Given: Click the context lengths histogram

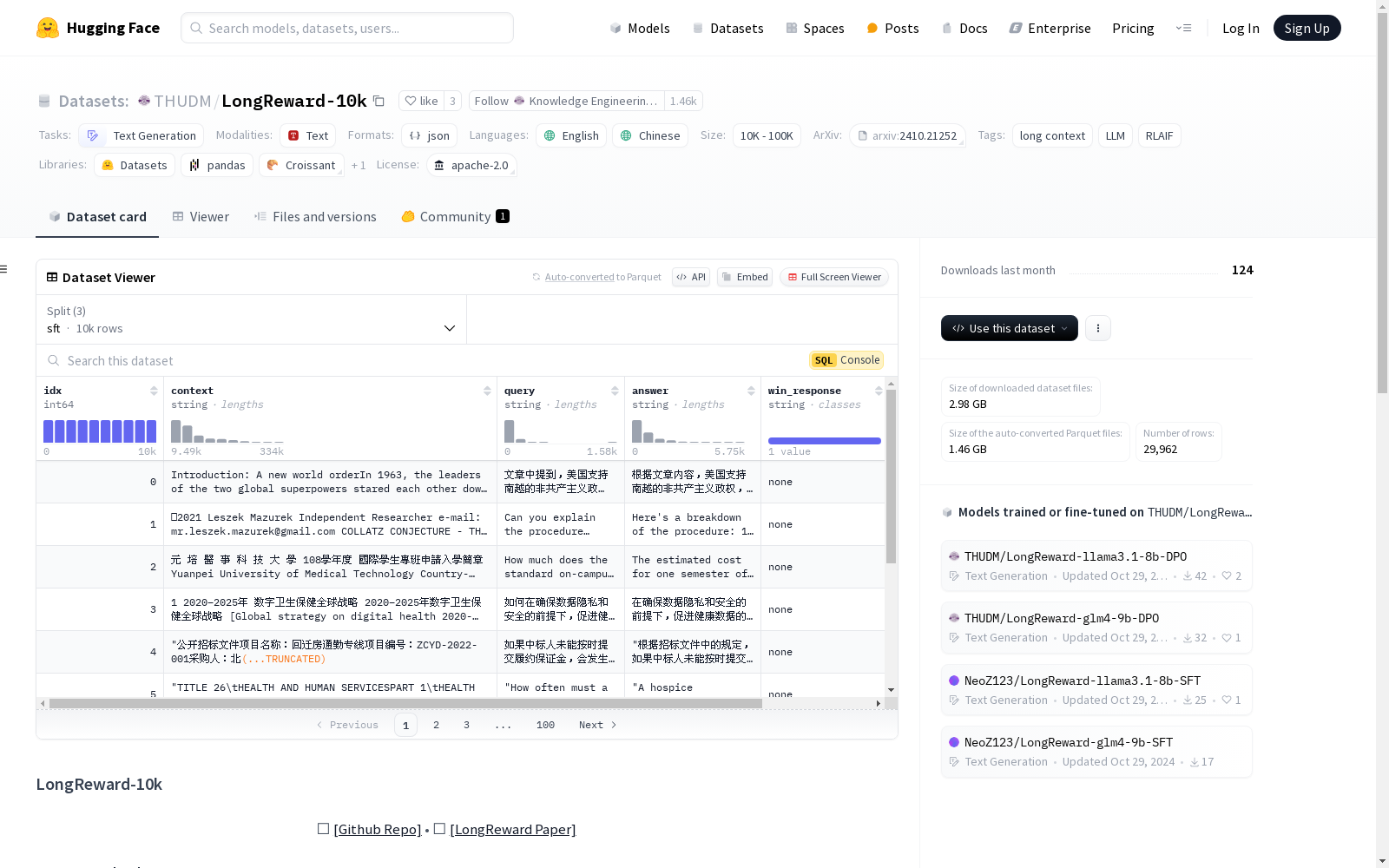Looking at the screenshot, I should [227, 431].
